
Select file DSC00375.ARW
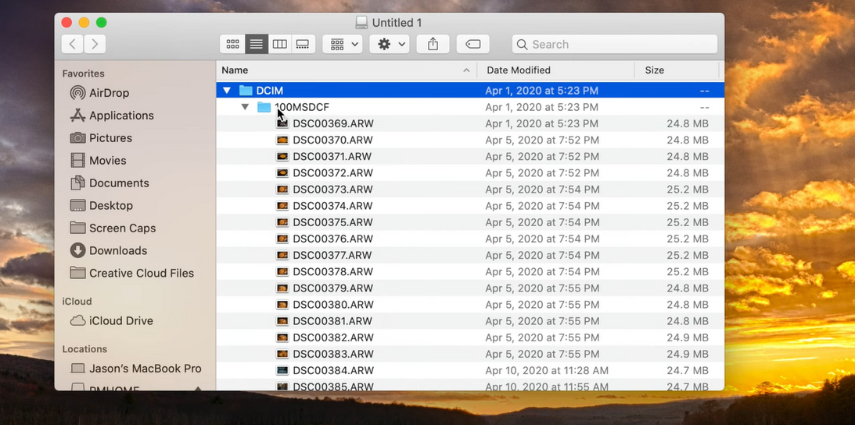pyautogui.click(x=332, y=222)
